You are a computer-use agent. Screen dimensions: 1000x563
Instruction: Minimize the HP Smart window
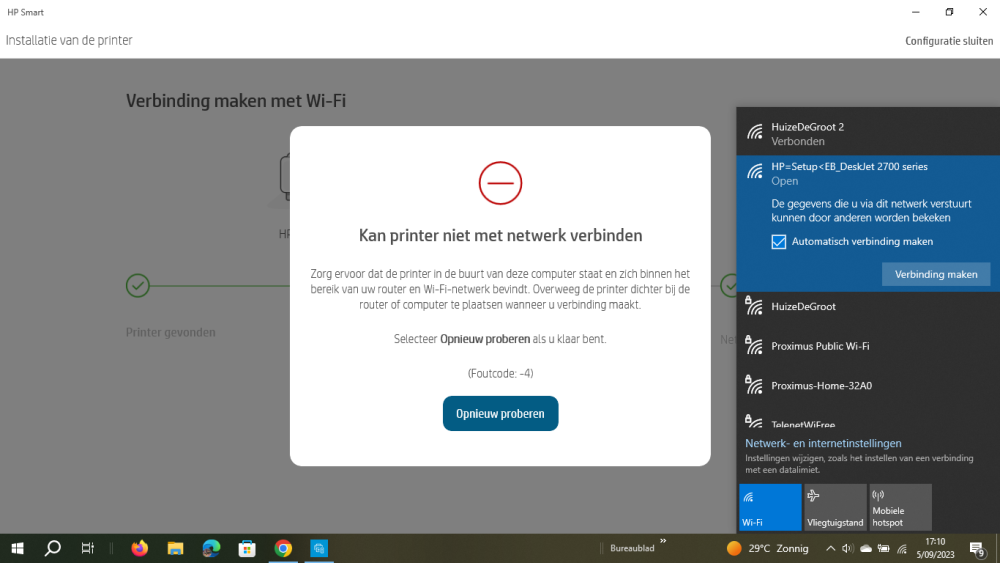click(916, 12)
